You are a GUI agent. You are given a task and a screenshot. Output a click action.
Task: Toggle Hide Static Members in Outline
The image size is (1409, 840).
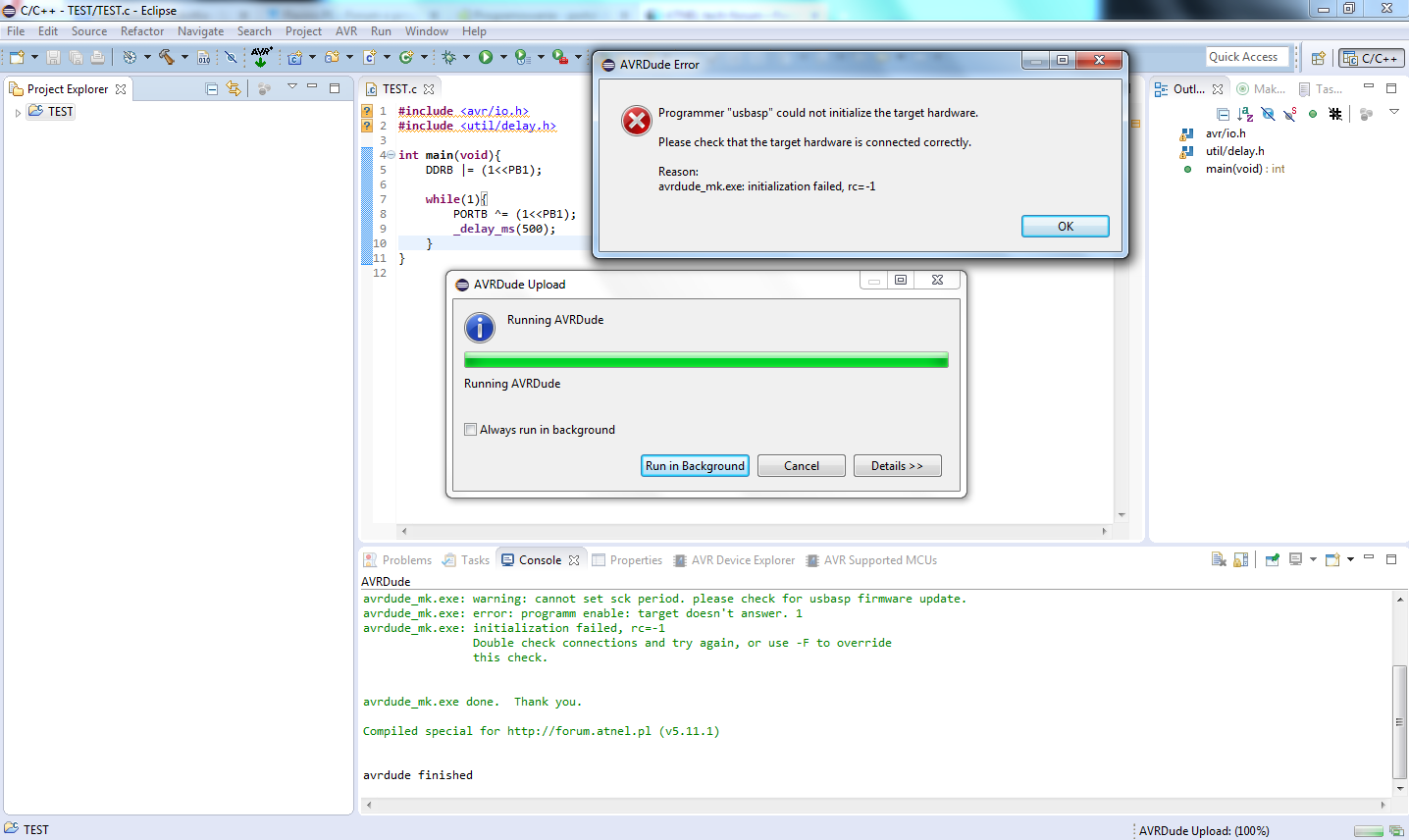[x=1290, y=114]
